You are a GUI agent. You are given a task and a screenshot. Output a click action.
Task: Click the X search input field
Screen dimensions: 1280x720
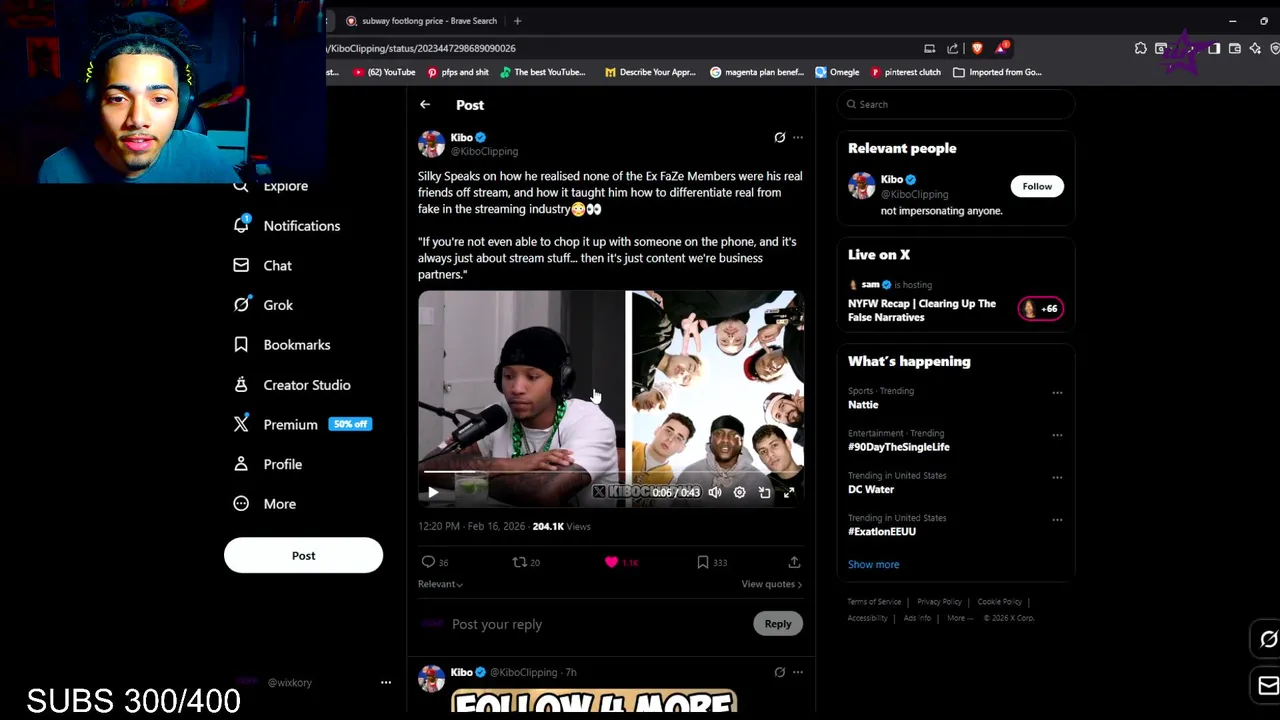955,104
